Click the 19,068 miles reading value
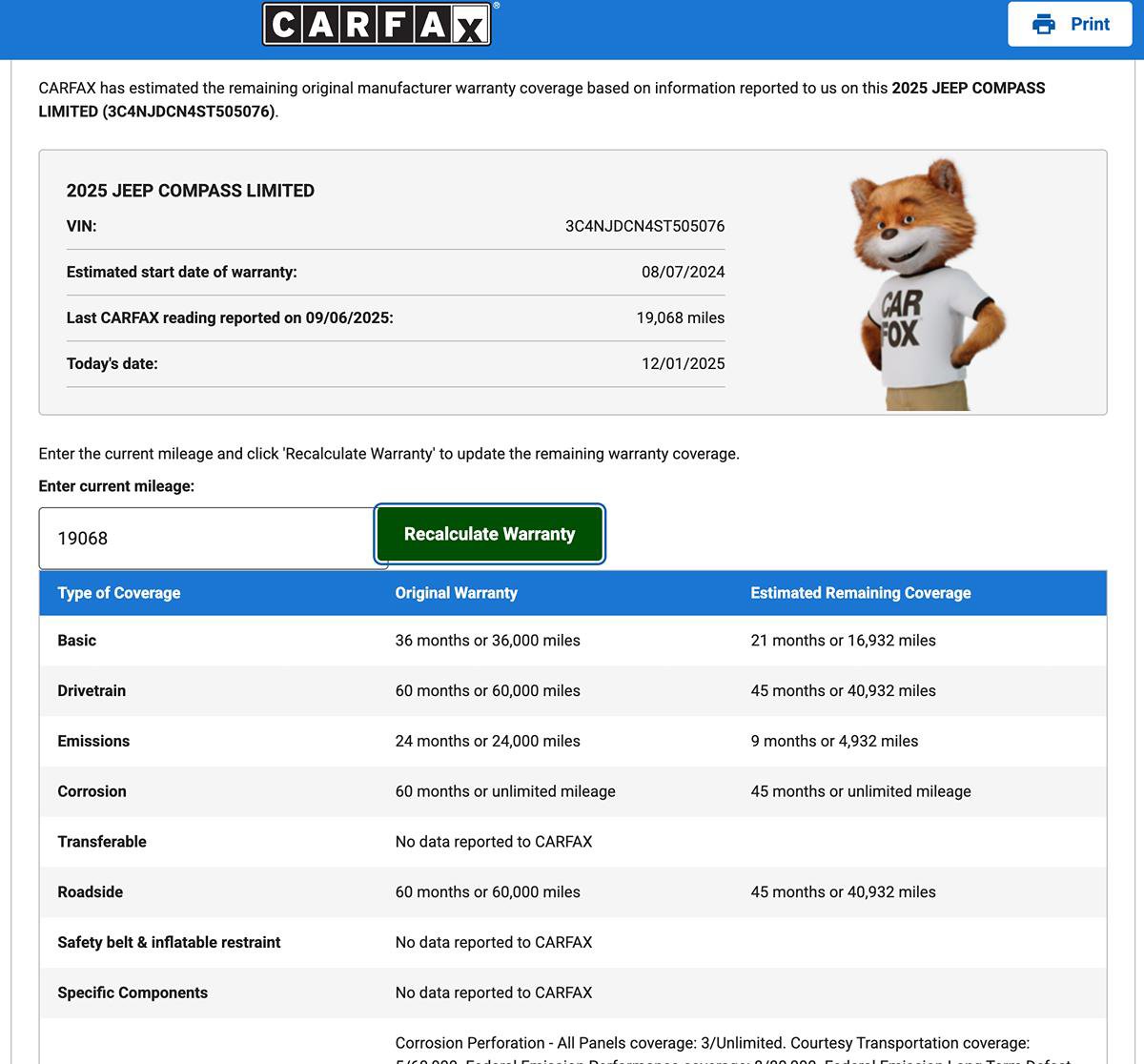 681,318
